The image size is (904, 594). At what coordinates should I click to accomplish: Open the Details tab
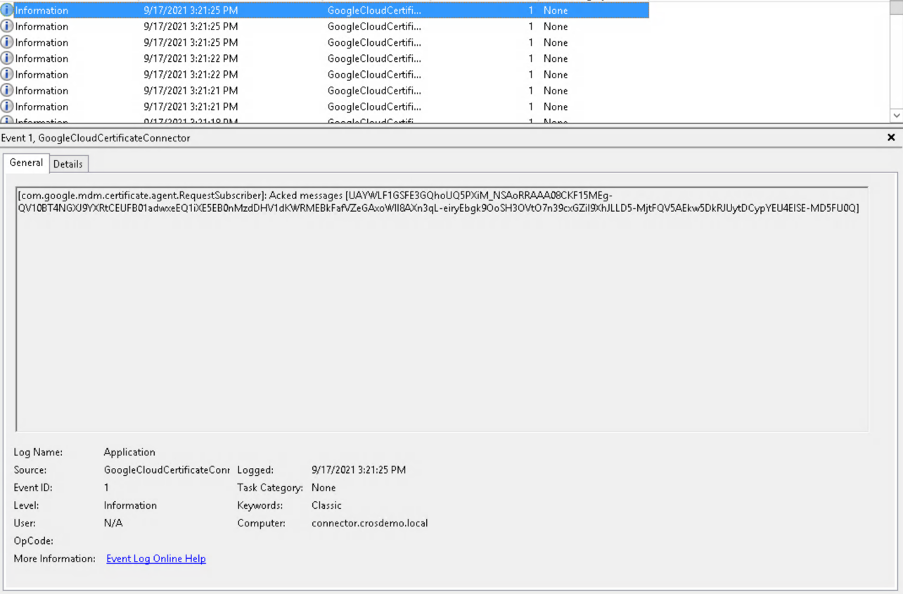coord(68,164)
